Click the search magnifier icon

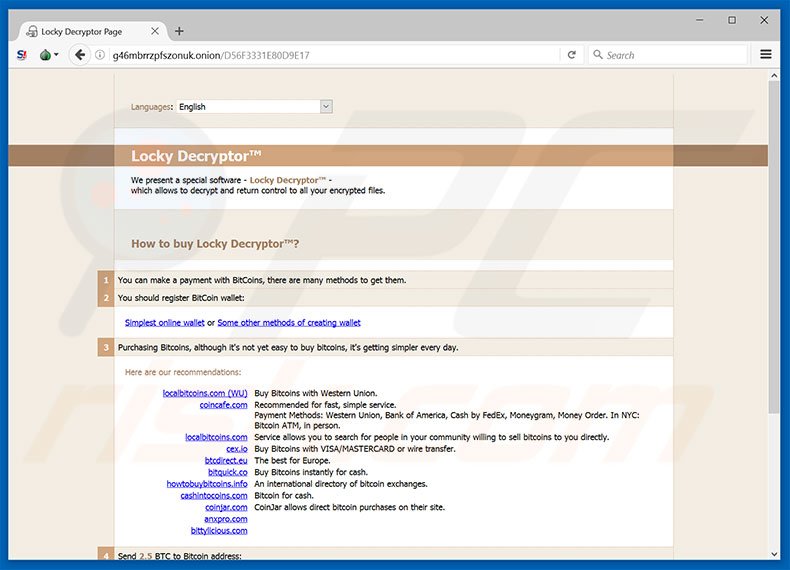[598, 54]
